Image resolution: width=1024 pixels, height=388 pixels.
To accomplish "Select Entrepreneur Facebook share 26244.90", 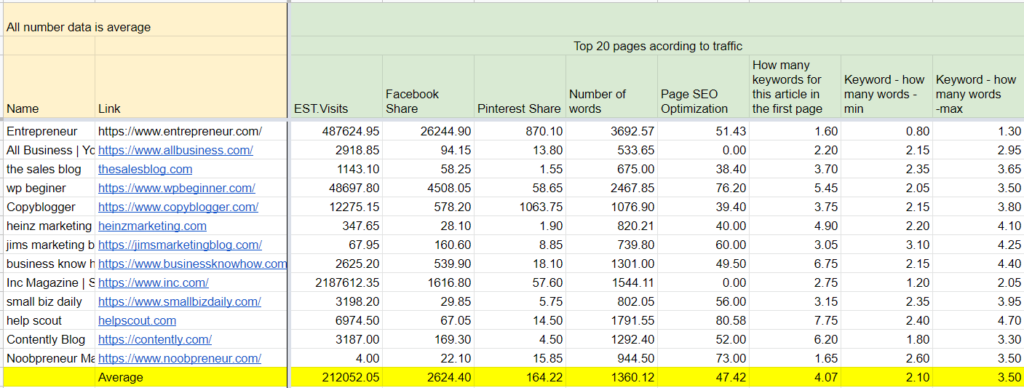I will pos(428,131).
